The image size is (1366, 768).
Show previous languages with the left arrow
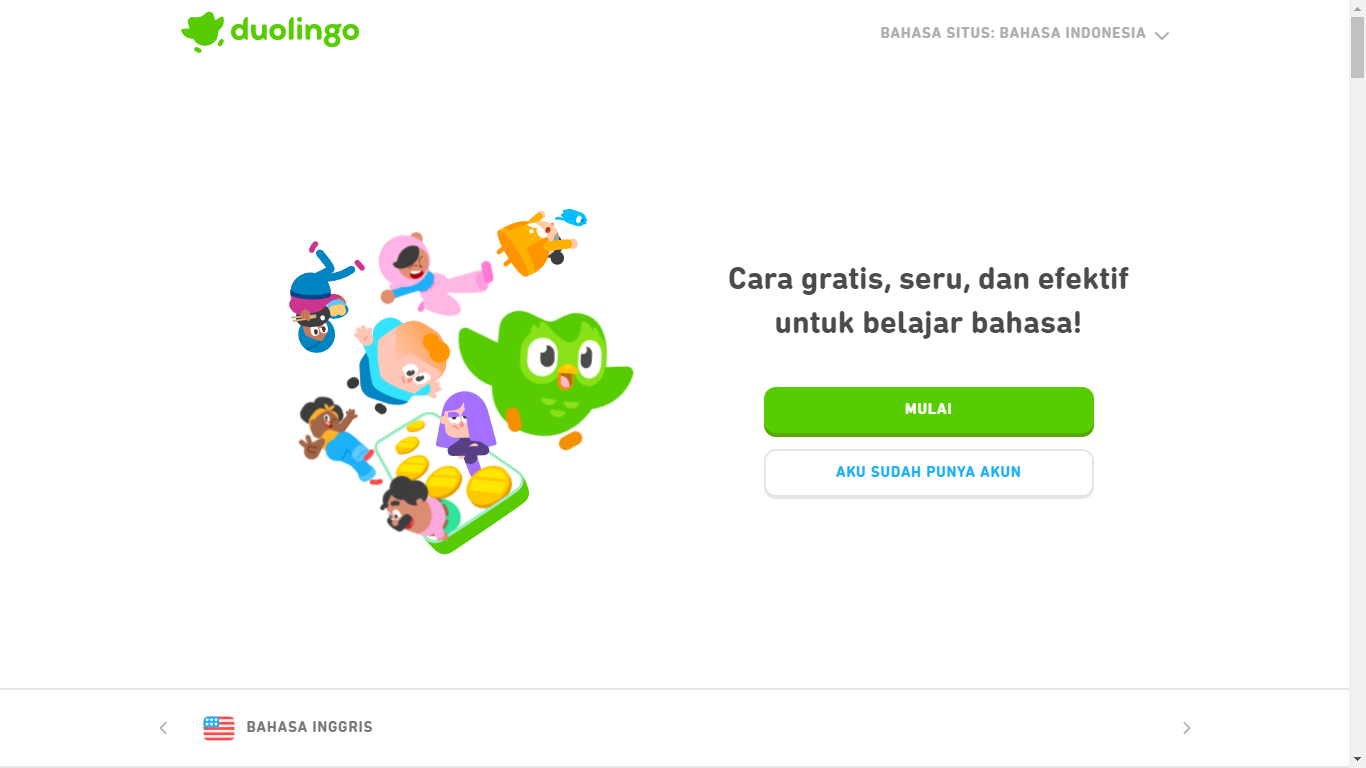[x=163, y=728]
